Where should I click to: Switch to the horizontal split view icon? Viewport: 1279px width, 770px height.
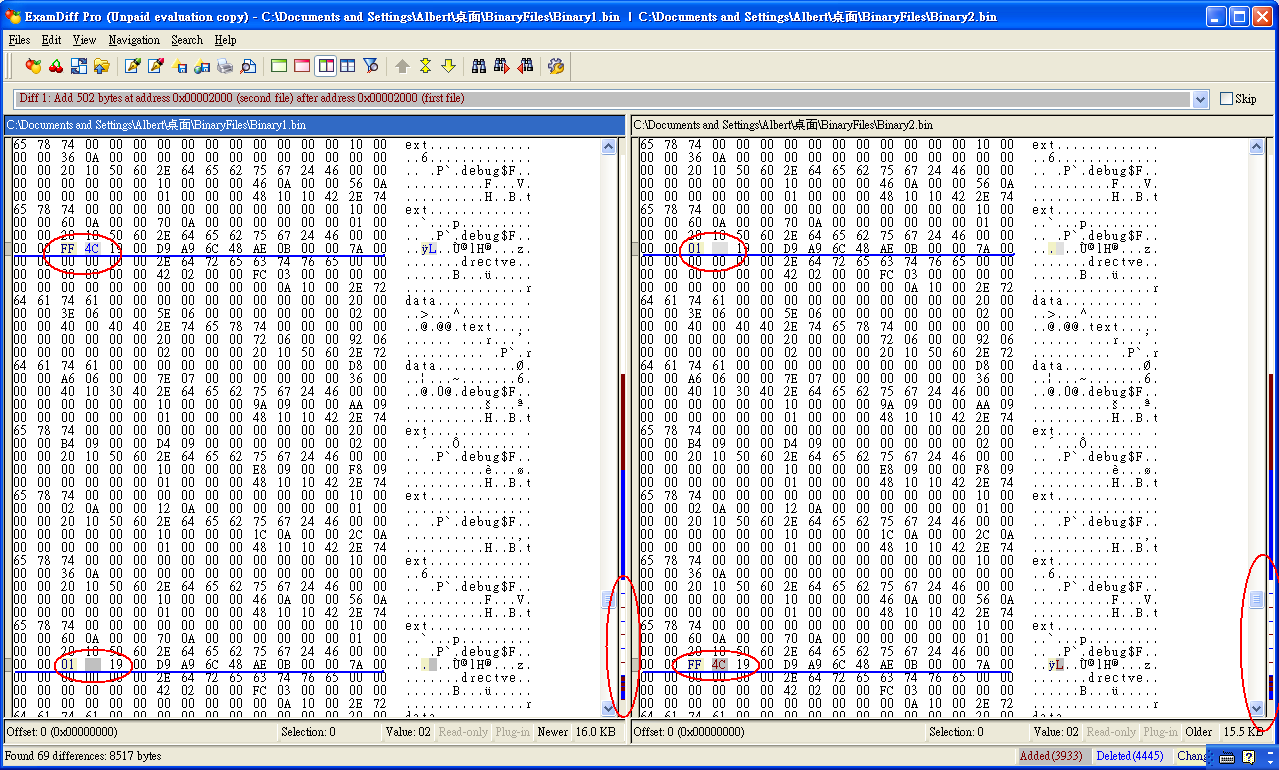348,66
